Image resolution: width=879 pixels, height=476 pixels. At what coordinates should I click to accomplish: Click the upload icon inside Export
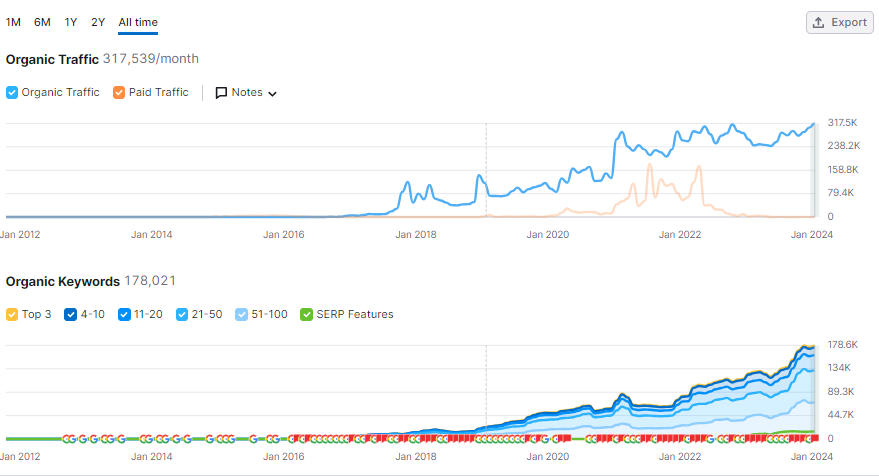(x=818, y=22)
